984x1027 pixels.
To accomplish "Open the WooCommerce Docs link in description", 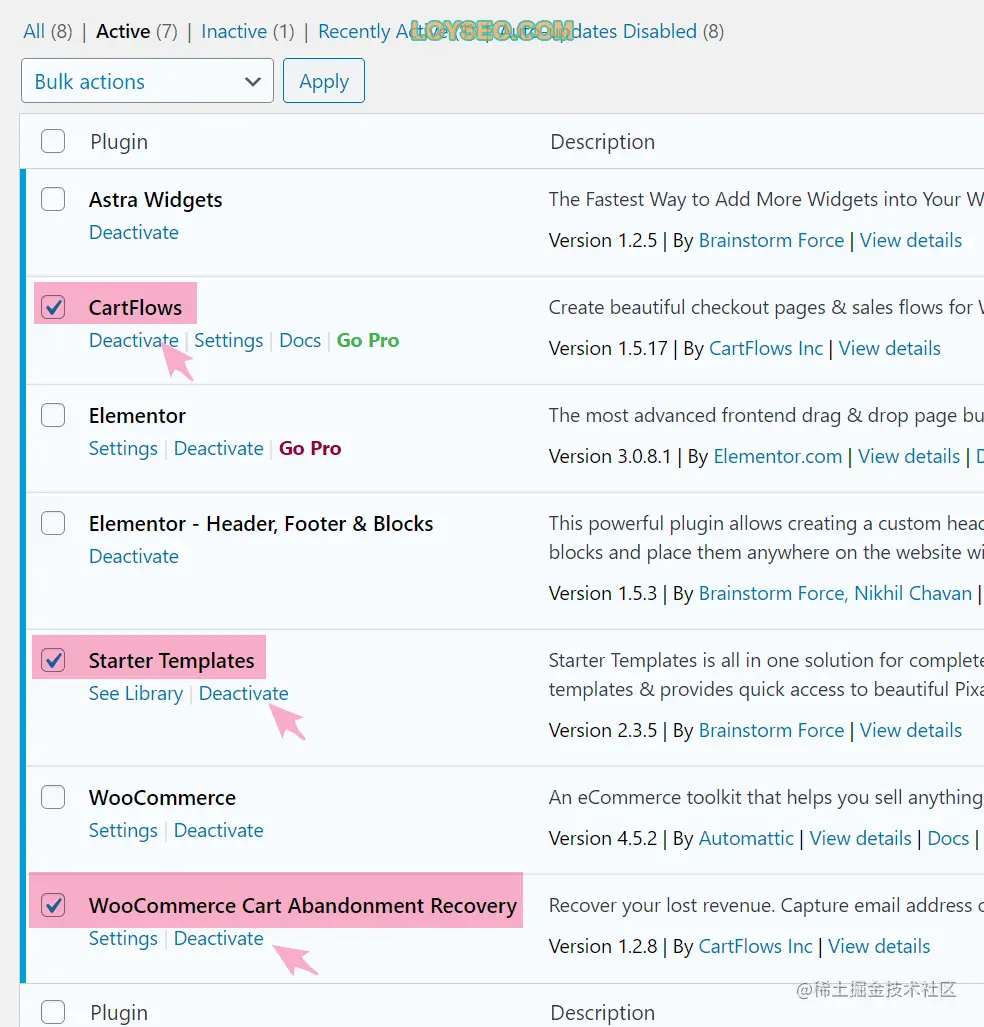I will pos(948,838).
